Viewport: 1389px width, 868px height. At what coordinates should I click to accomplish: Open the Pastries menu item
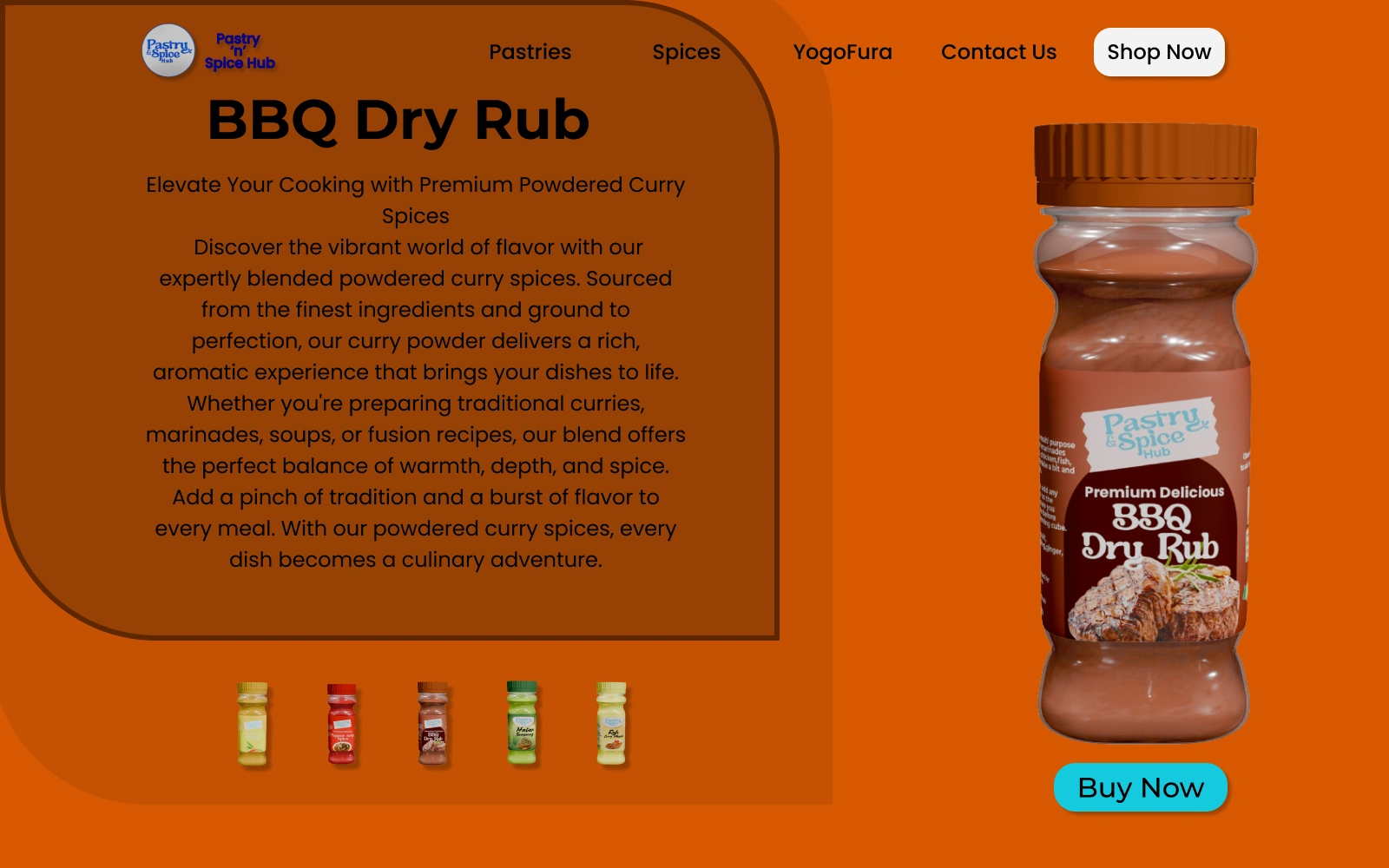pyautogui.click(x=530, y=52)
